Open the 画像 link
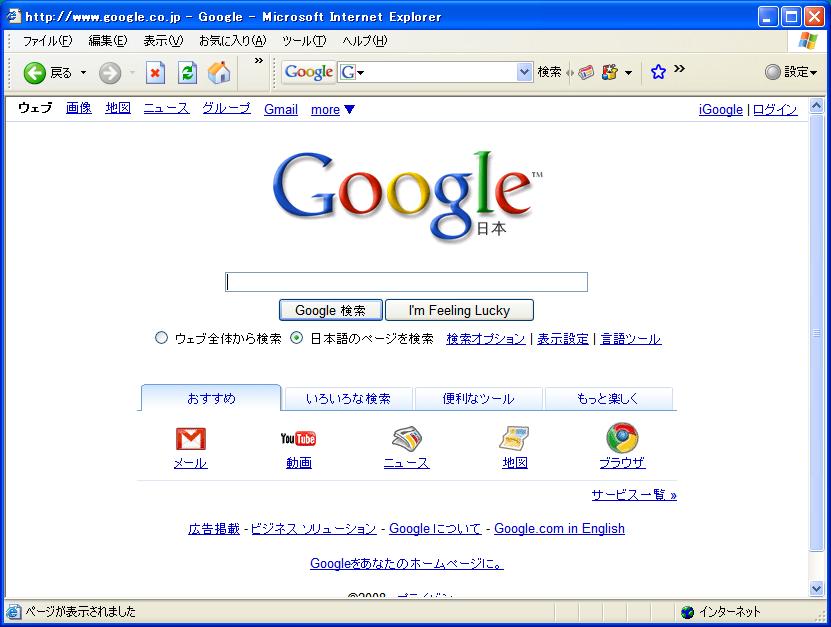Viewport: 831px width, 627px height. tap(78, 108)
